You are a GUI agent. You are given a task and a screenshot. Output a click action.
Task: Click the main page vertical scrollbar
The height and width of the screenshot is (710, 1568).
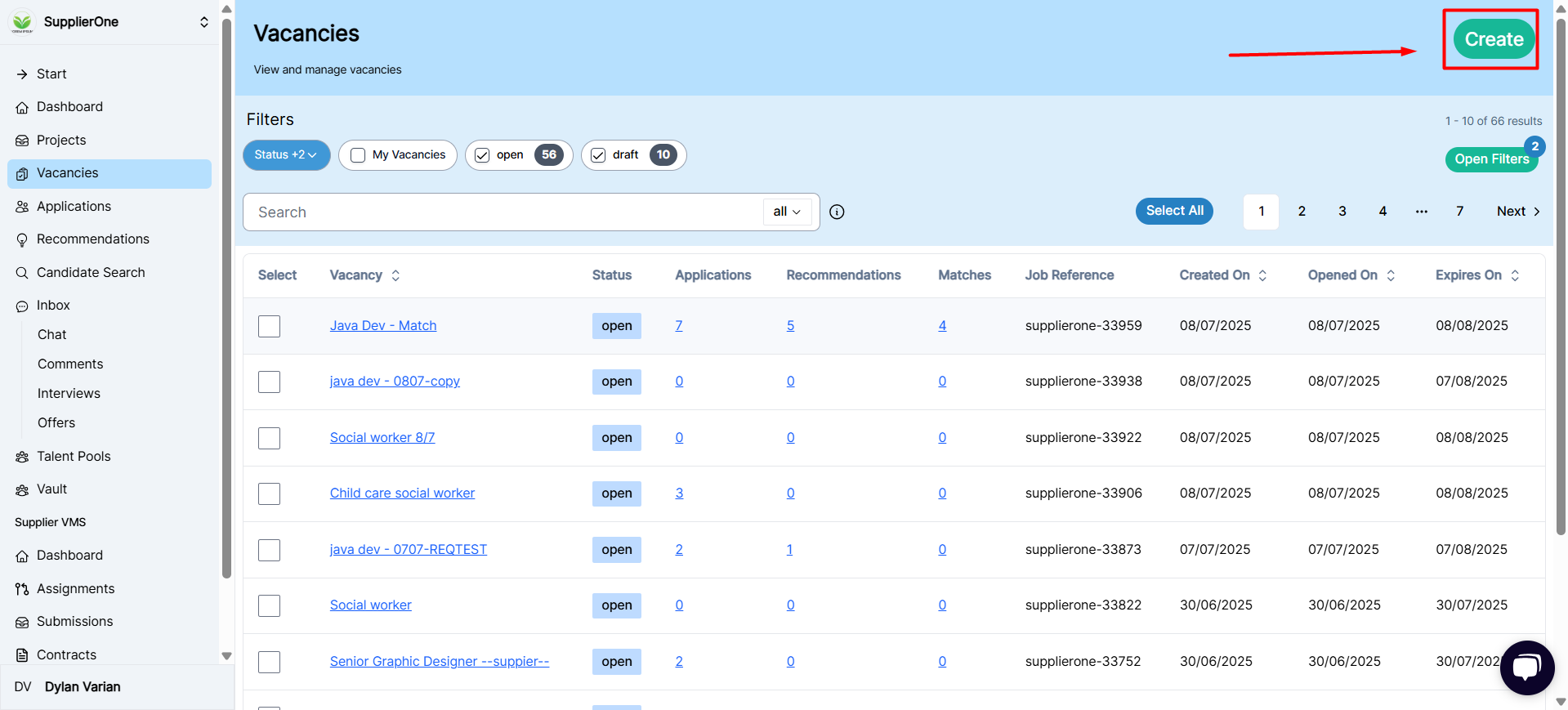(x=1561, y=278)
